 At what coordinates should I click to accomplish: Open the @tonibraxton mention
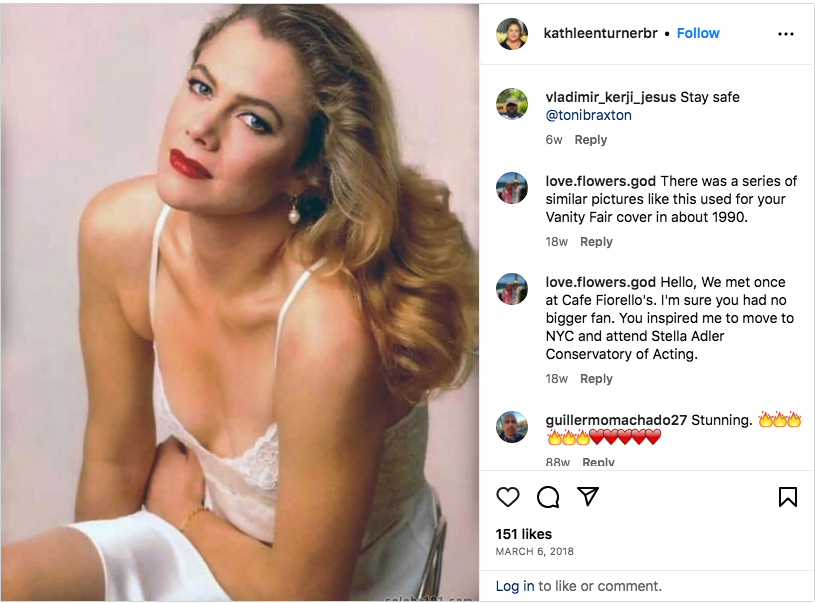click(x=588, y=115)
